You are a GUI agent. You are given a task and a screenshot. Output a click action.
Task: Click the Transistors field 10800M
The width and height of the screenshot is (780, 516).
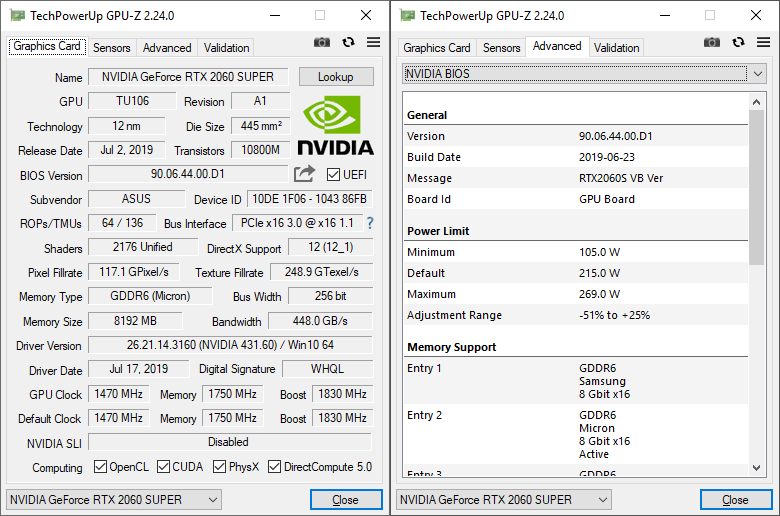261,150
